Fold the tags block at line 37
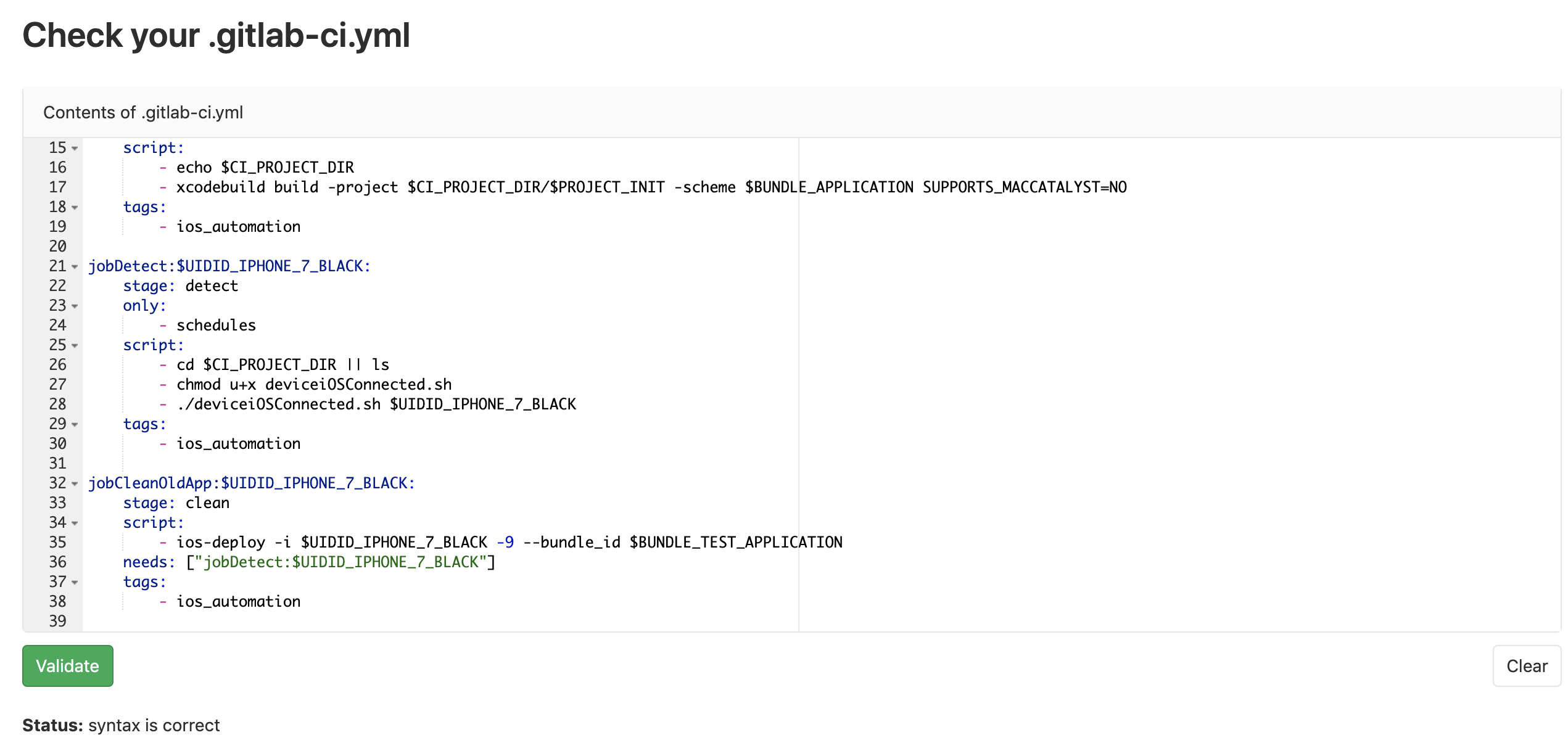1568x751 pixels. pyautogui.click(x=75, y=583)
